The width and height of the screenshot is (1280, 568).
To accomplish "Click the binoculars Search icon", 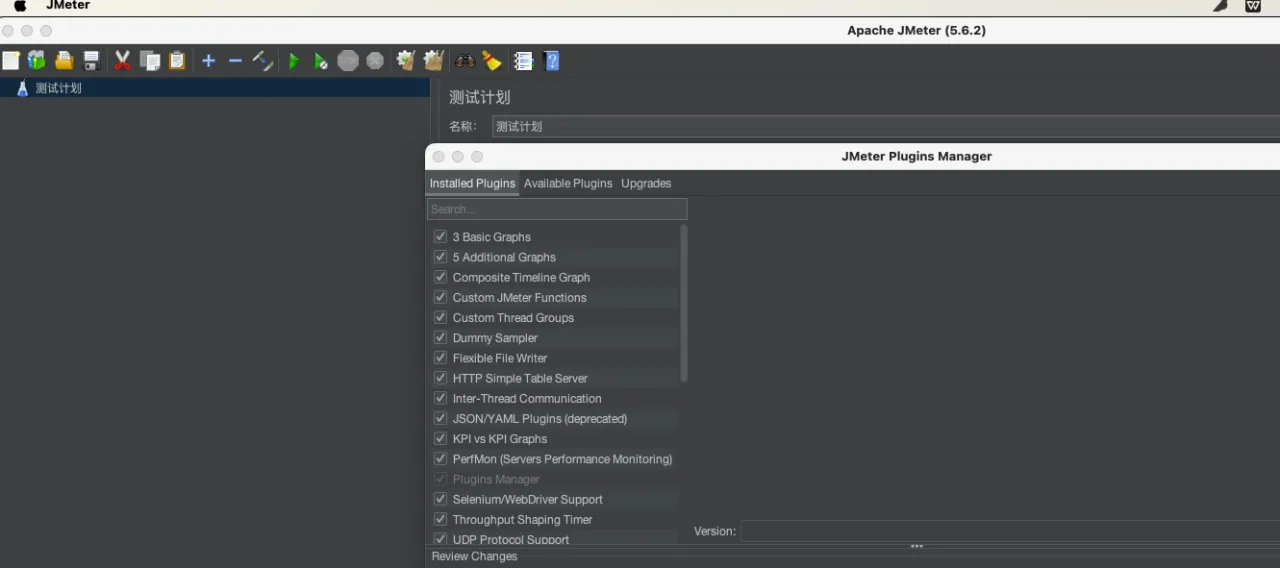I will (x=465, y=61).
